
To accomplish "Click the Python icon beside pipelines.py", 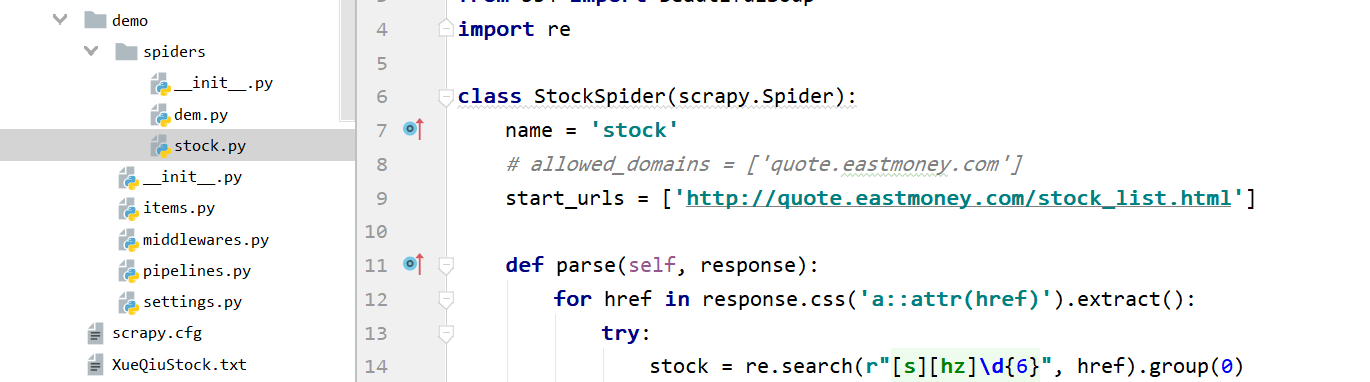I will 128,271.
